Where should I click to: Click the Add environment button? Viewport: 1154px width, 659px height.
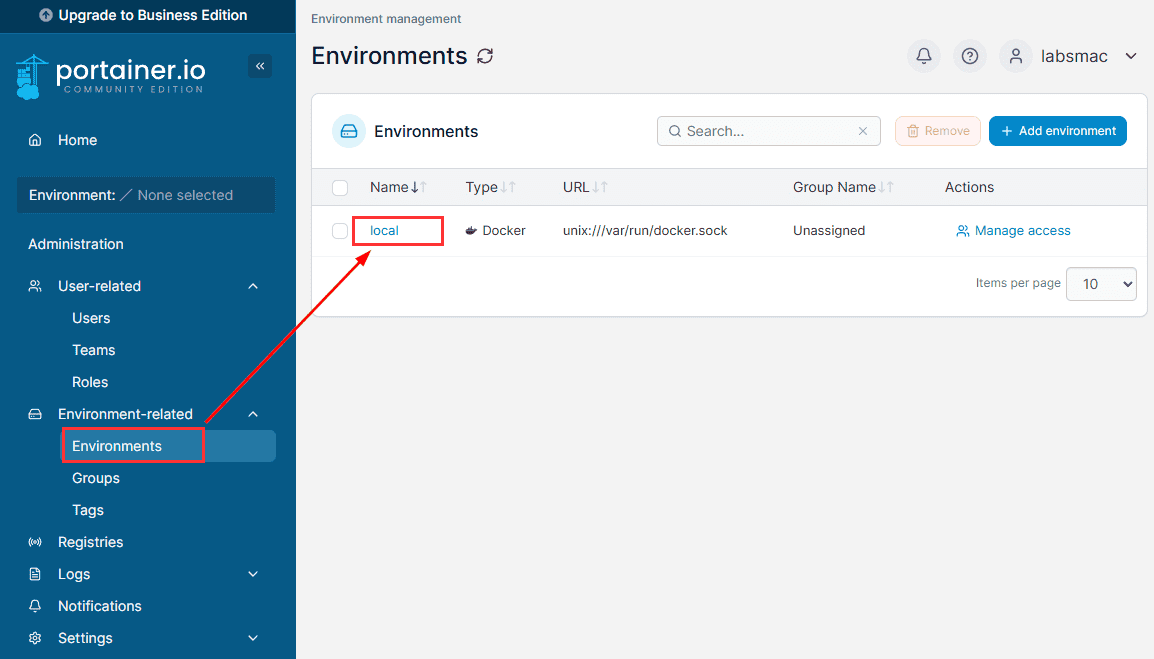[x=1057, y=131]
